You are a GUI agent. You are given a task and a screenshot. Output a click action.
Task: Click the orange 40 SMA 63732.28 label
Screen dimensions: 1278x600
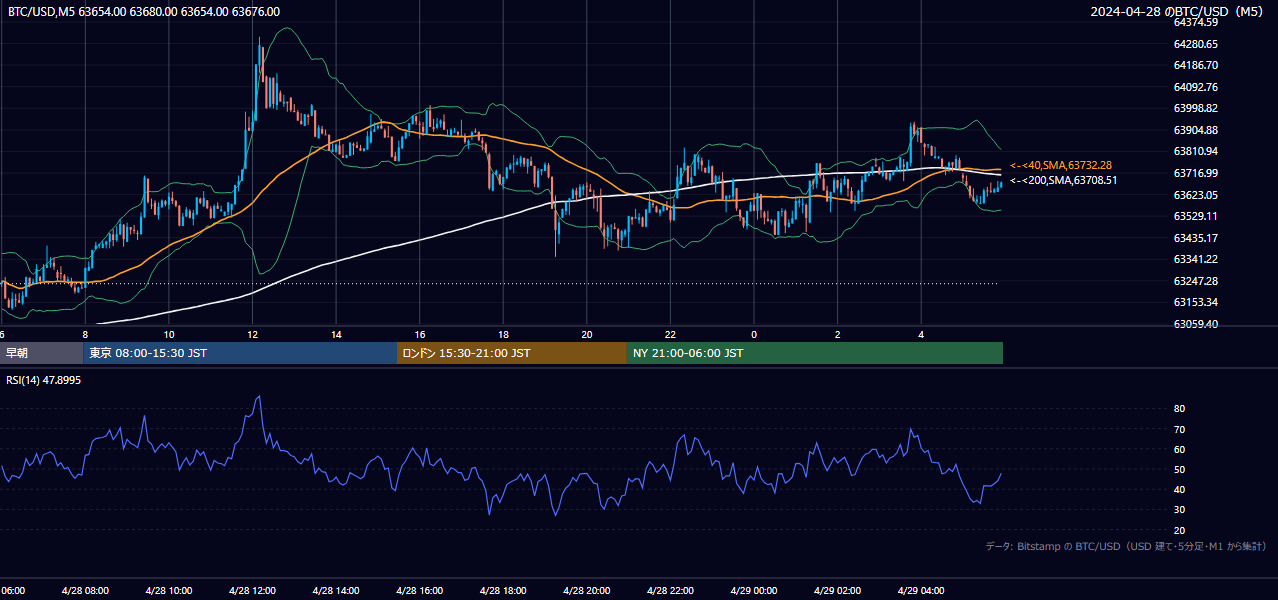[x=1061, y=165]
